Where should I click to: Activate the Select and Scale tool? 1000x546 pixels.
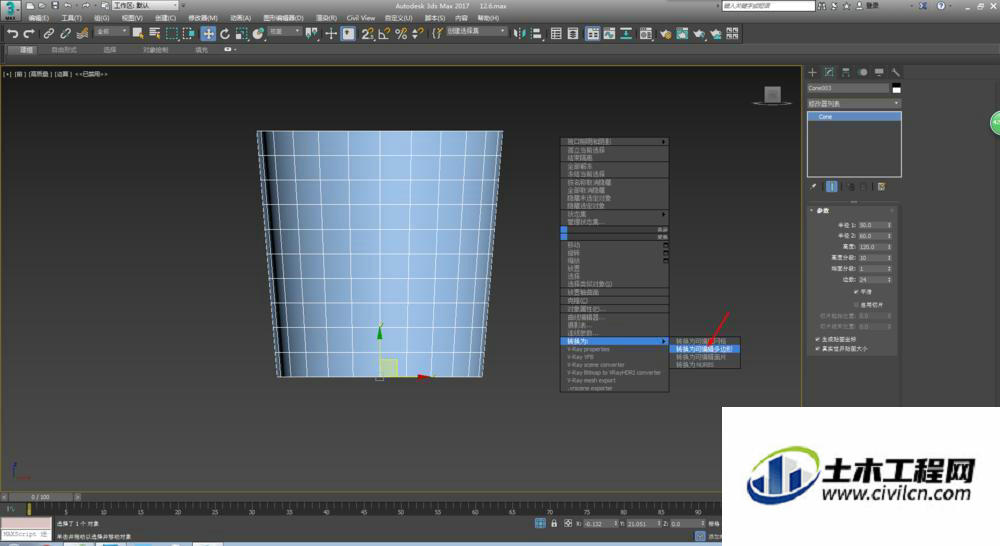click(x=241, y=34)
